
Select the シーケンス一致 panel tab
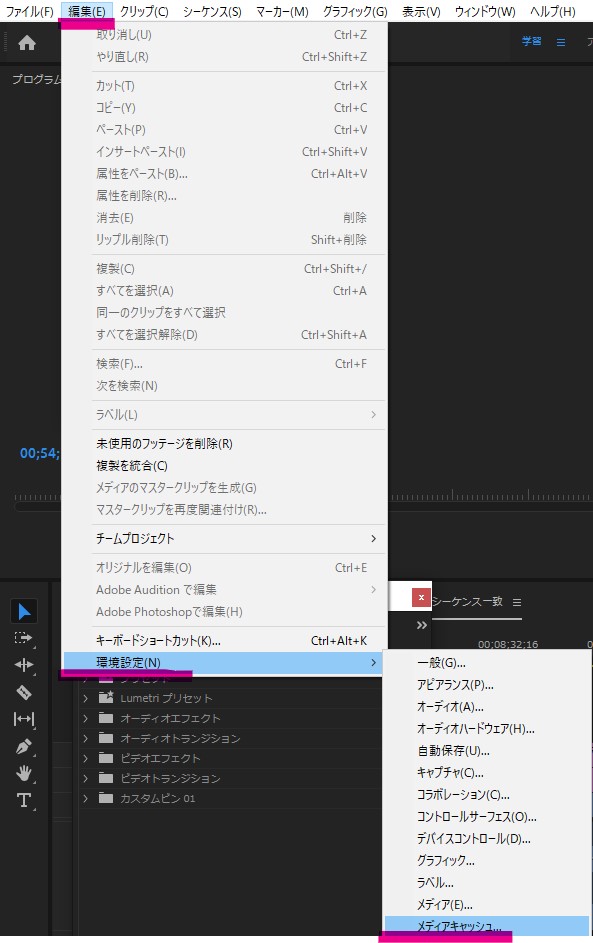(467, 601)
